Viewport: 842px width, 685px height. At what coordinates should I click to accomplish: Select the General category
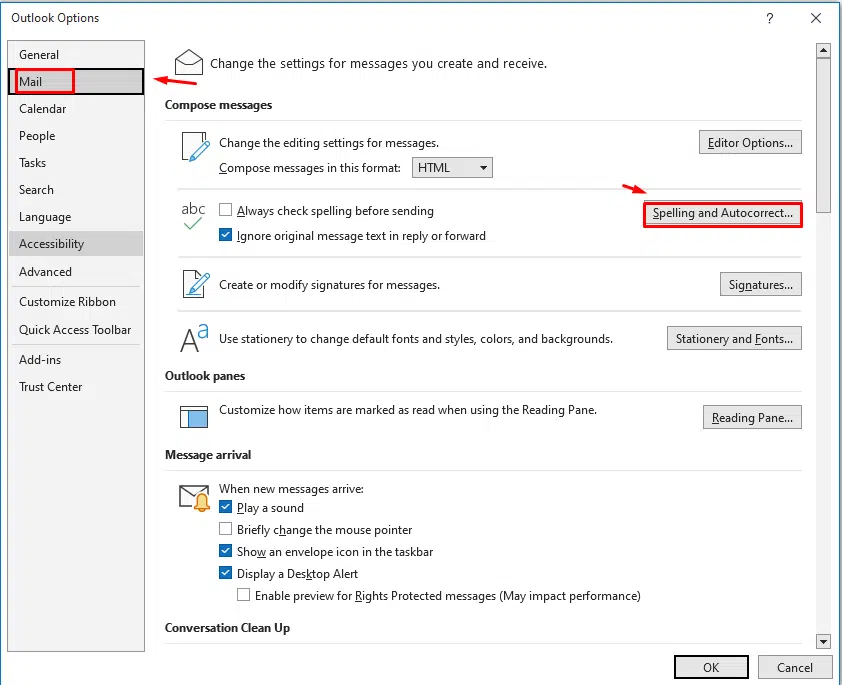click(x=76, y=55)
